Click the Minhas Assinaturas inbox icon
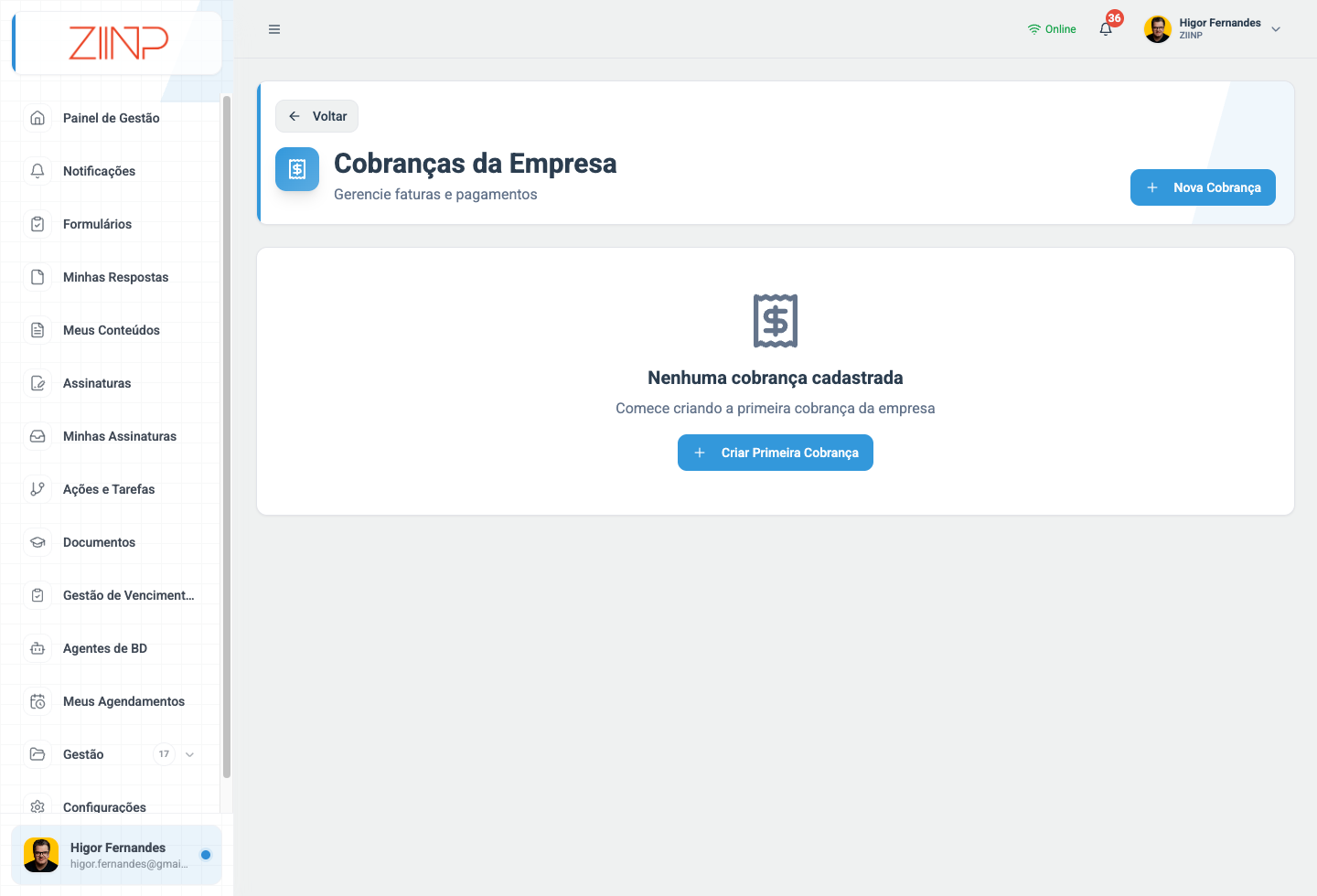This screenshot has height=896, width=1317. 37,436
